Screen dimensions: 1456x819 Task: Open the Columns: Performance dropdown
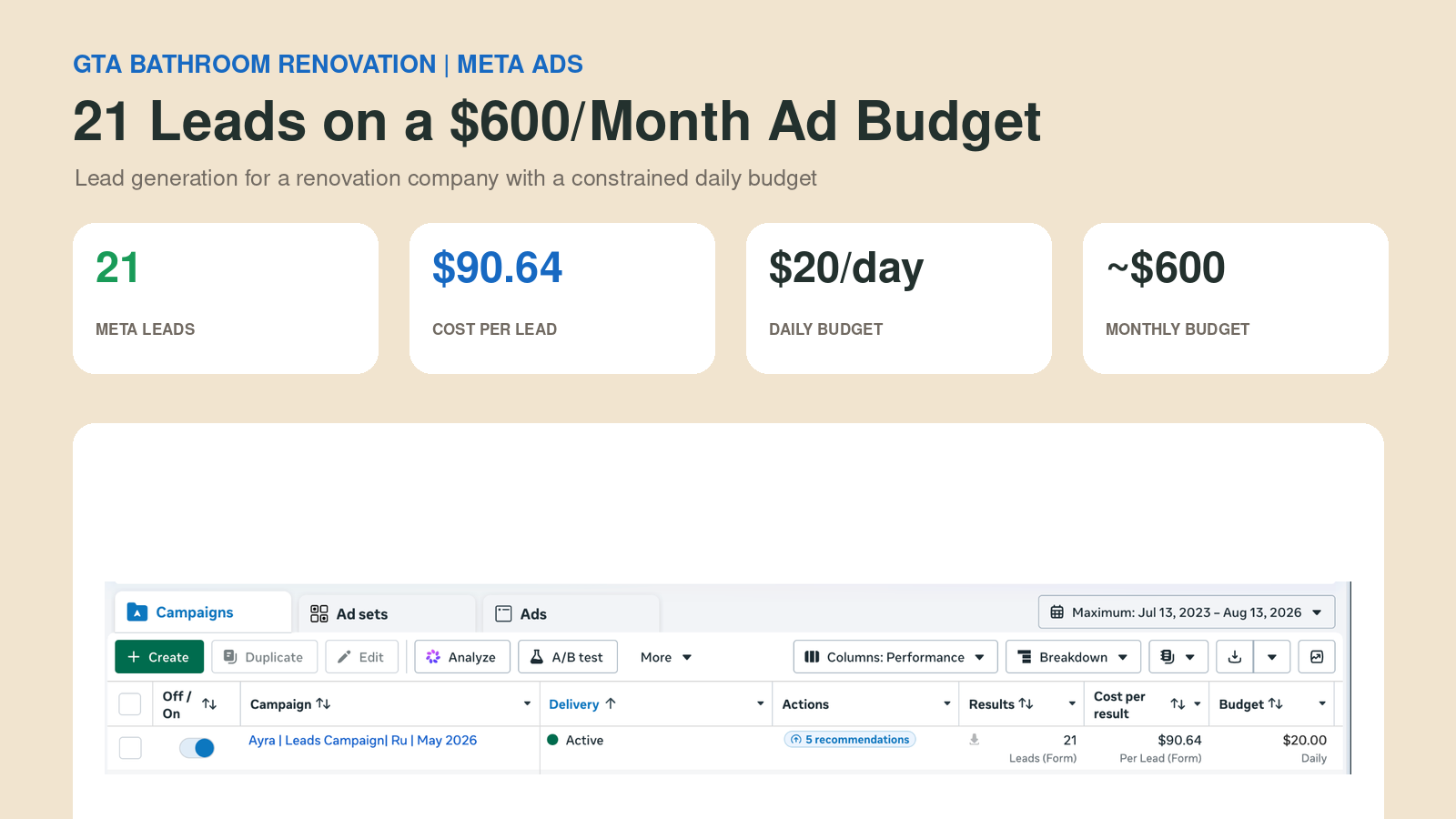(x=895, y=657)
